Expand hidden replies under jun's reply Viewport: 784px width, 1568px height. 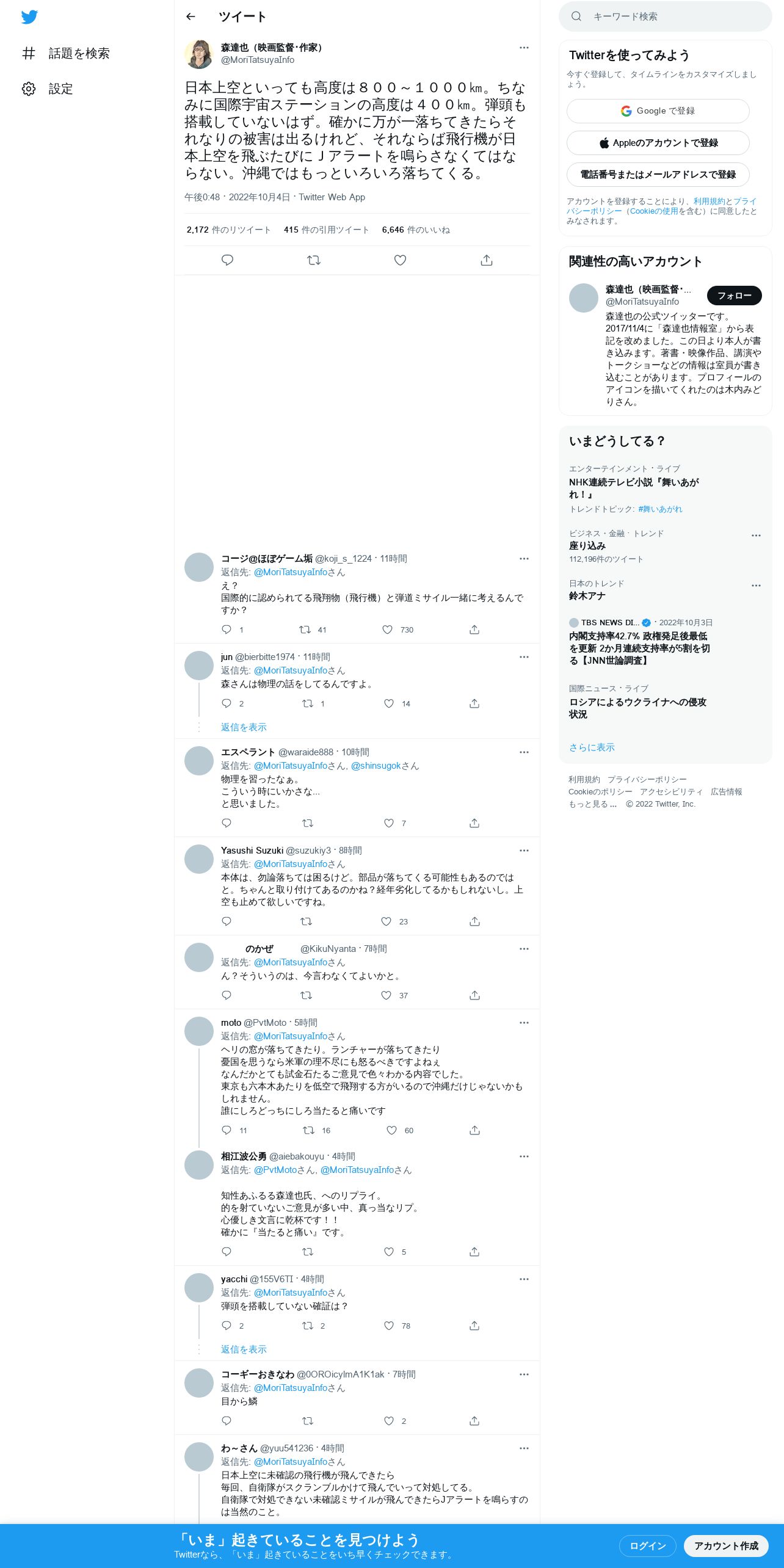click(x=244, y=727)
